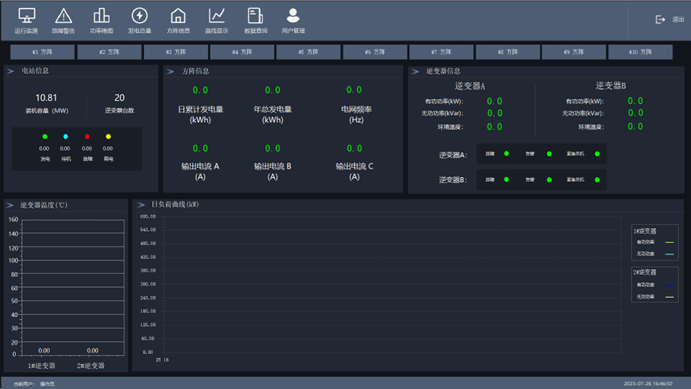691x389 pixels.
Task: Click the 输出电流 A value 0.0
Action: [201, 148]
